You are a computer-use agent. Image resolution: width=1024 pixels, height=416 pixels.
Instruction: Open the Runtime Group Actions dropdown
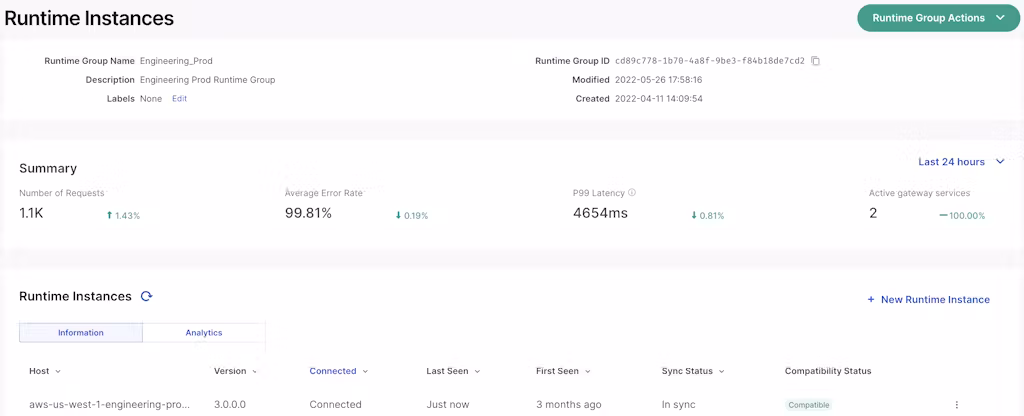(x=938, y=18)
